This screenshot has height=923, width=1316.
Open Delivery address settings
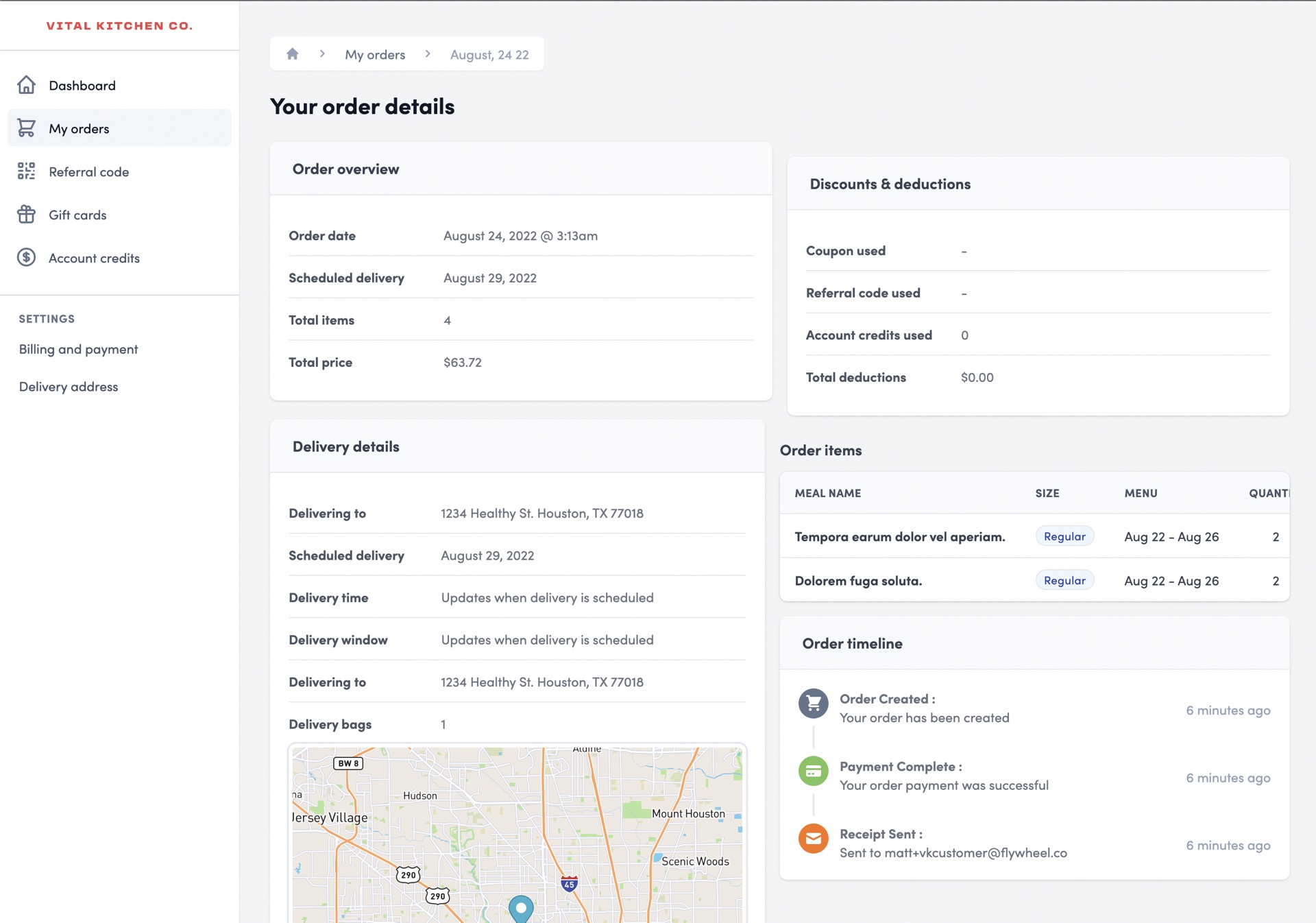pyautogui.click(x=68, y=386)
